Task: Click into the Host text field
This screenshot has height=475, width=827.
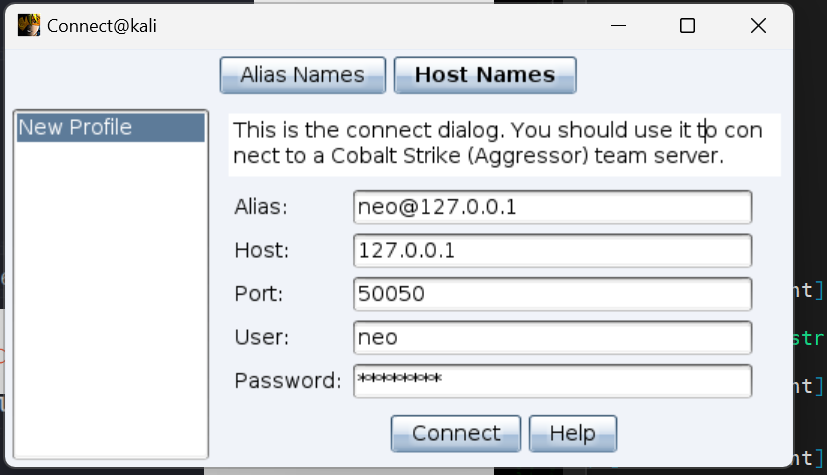Action: 551,250
